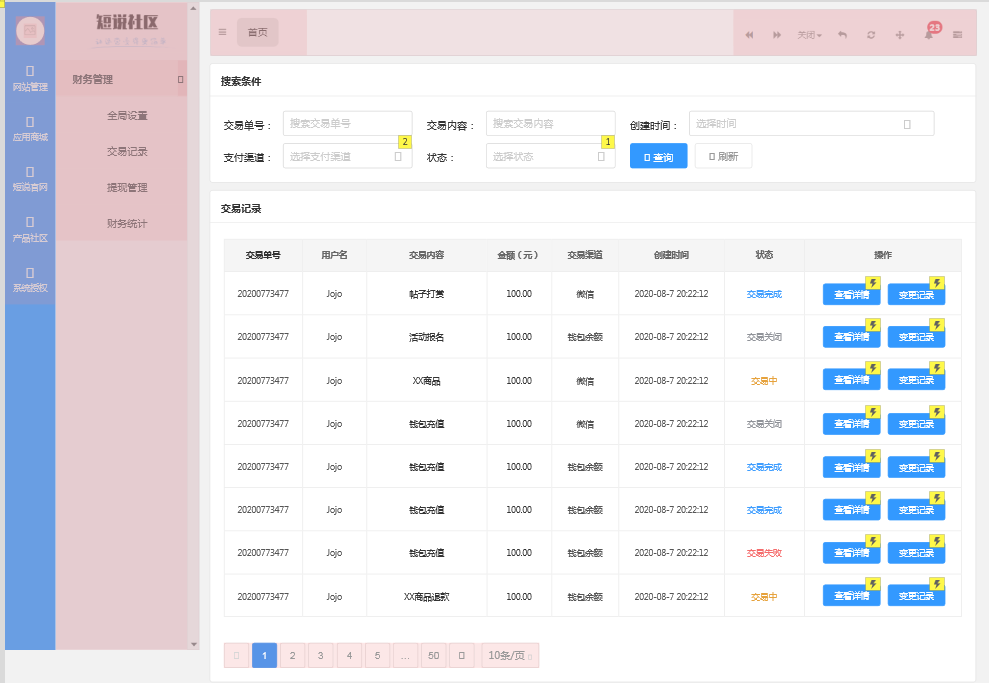Click 查看详情 for the XX商品 row
Image resolution: width=989 pixels, height=683 pixels.
(x=851, y=380)
